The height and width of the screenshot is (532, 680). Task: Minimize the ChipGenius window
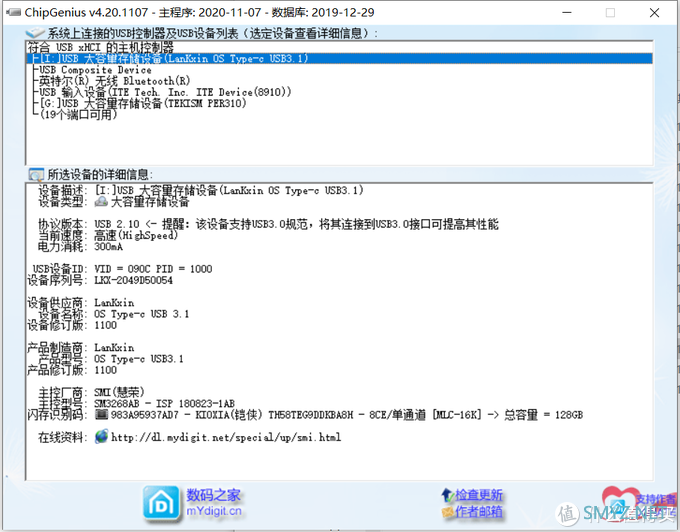point(566,13)
